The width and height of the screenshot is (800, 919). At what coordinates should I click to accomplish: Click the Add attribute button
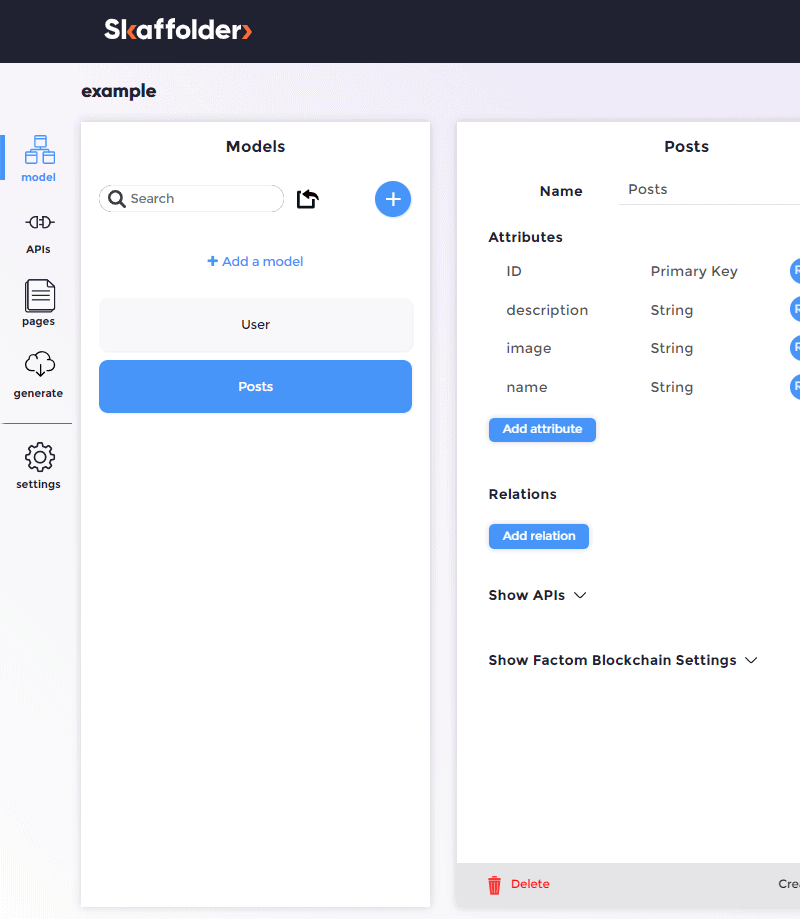point(542,429)
